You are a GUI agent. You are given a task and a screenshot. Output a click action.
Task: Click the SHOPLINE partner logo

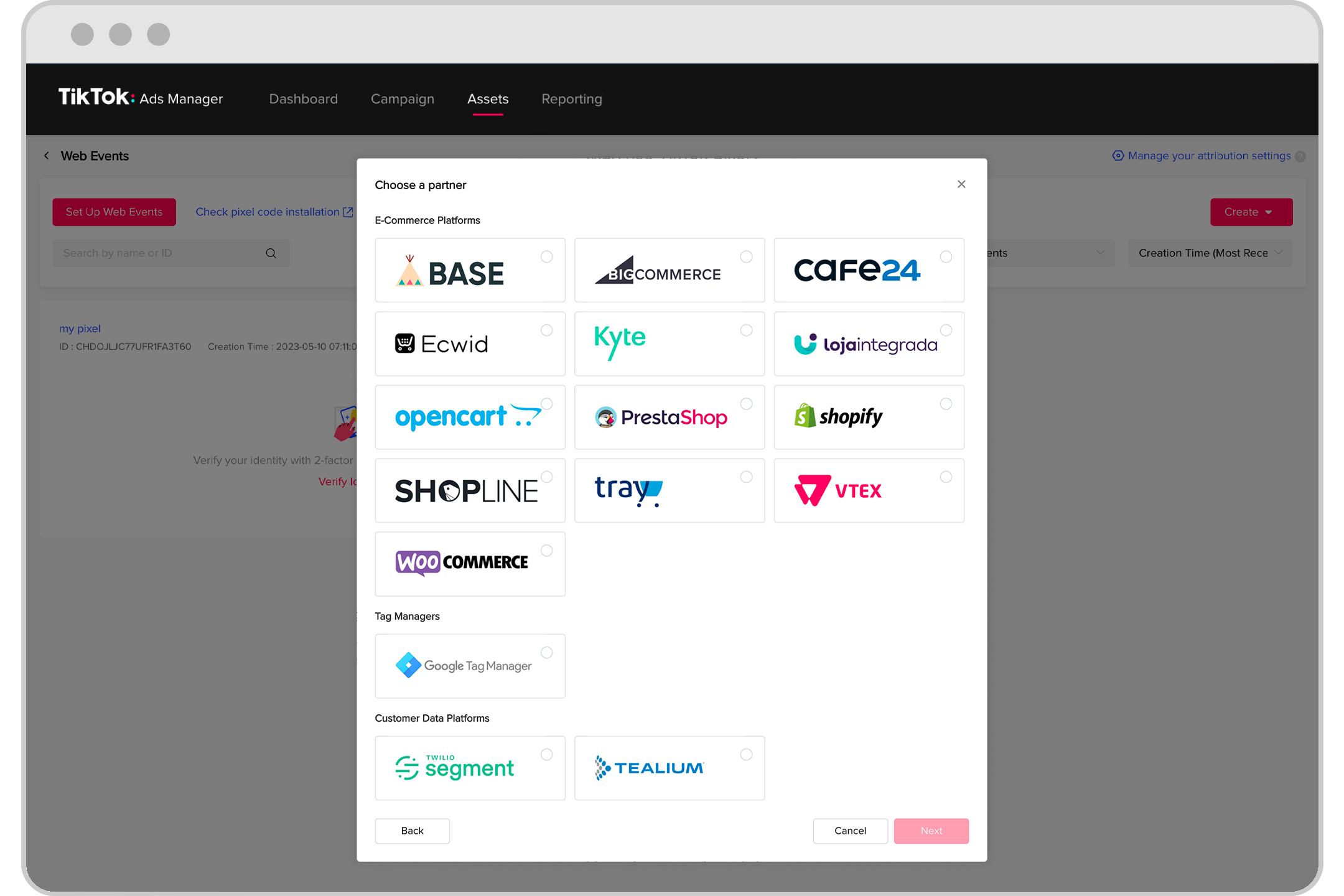point(467,491)
